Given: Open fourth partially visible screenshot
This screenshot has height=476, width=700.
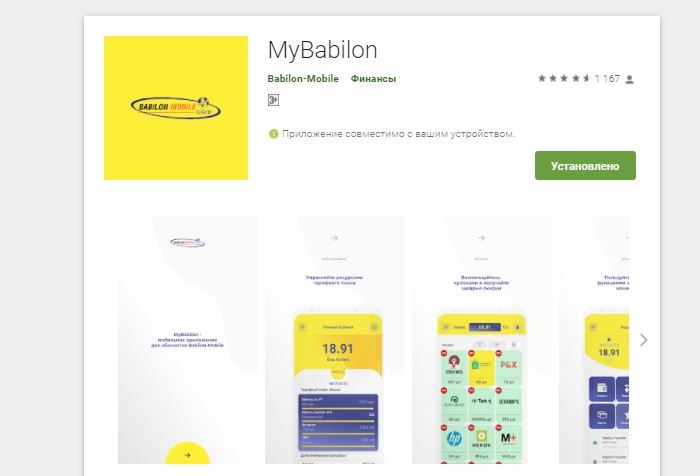Looking at the screenshot, I should coord(594,340).
